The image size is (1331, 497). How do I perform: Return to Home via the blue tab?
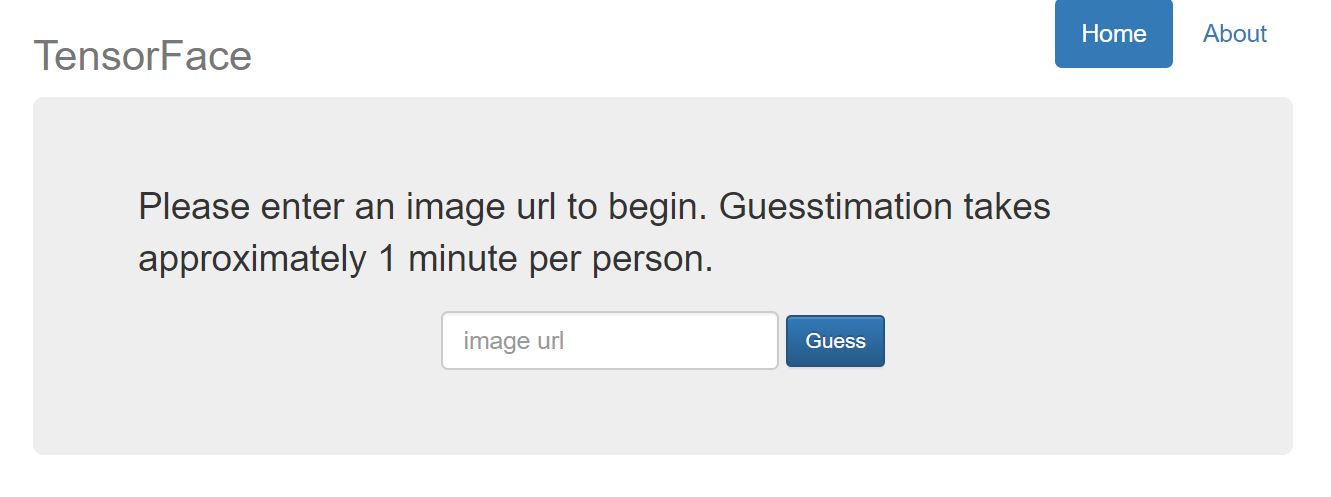pyautogui.click(x=1113, y=34)
